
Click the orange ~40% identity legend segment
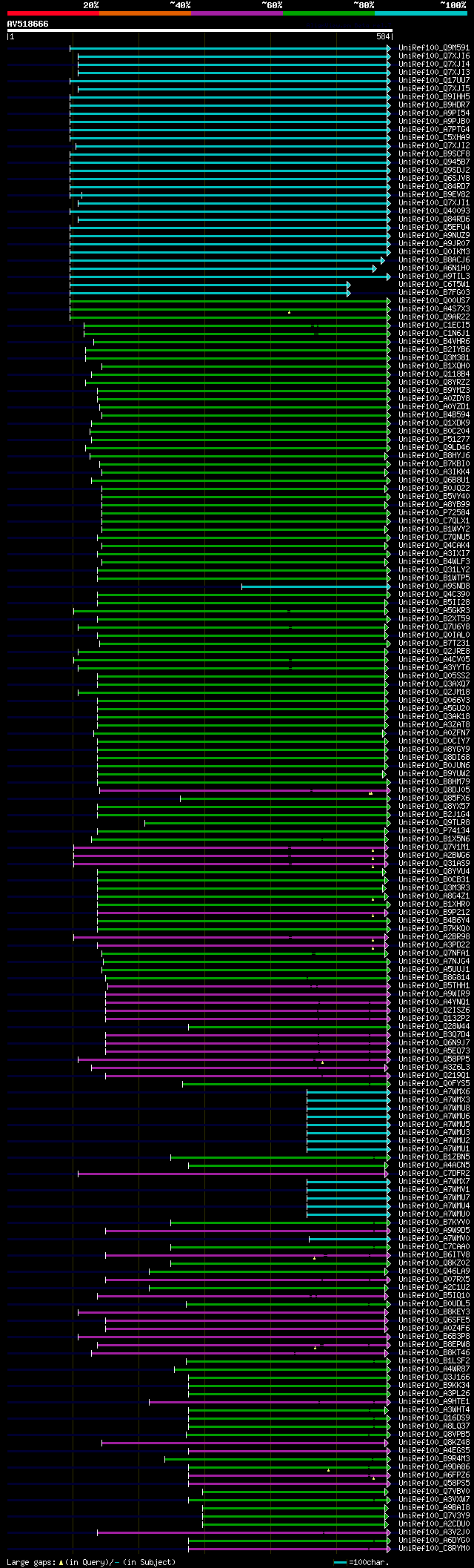pos(145,13)
